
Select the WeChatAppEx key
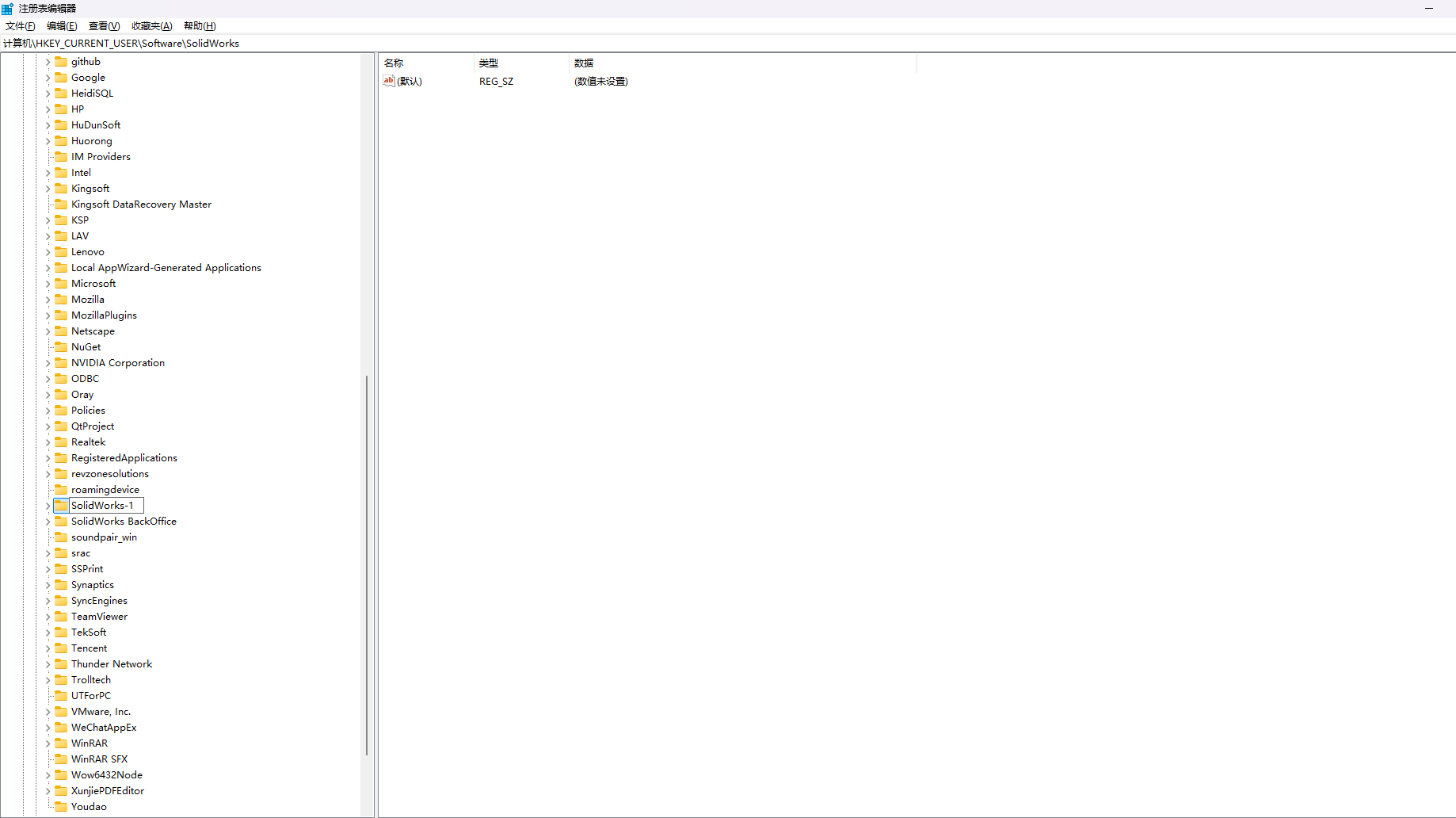pos(104,728)
